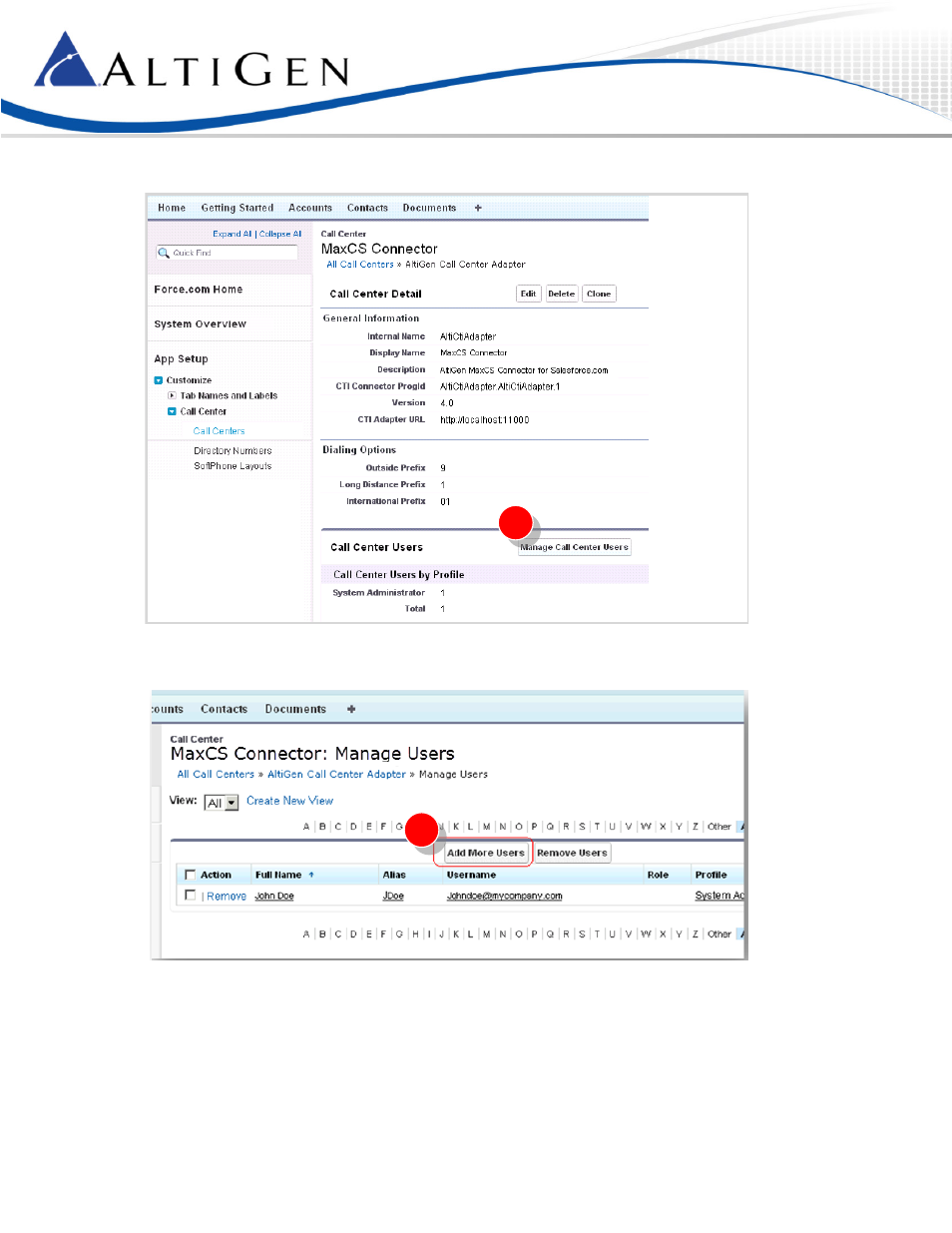
Task: Select Contacts tab in Call Center Detail screenshot
Action: (367, 208)
